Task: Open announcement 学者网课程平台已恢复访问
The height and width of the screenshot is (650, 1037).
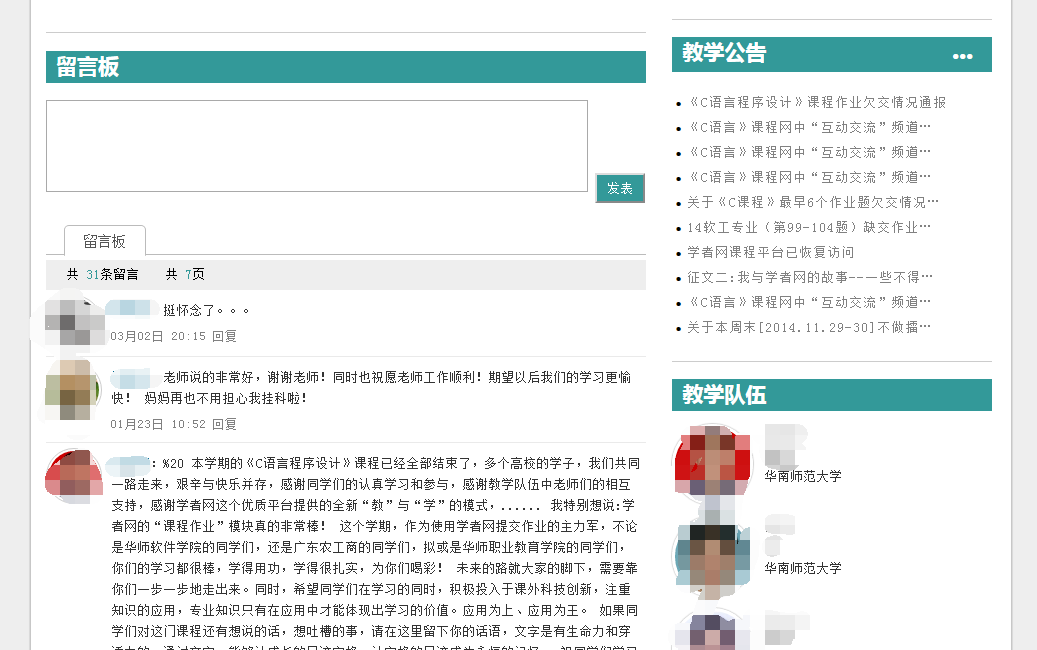Action: click(770, 252)
